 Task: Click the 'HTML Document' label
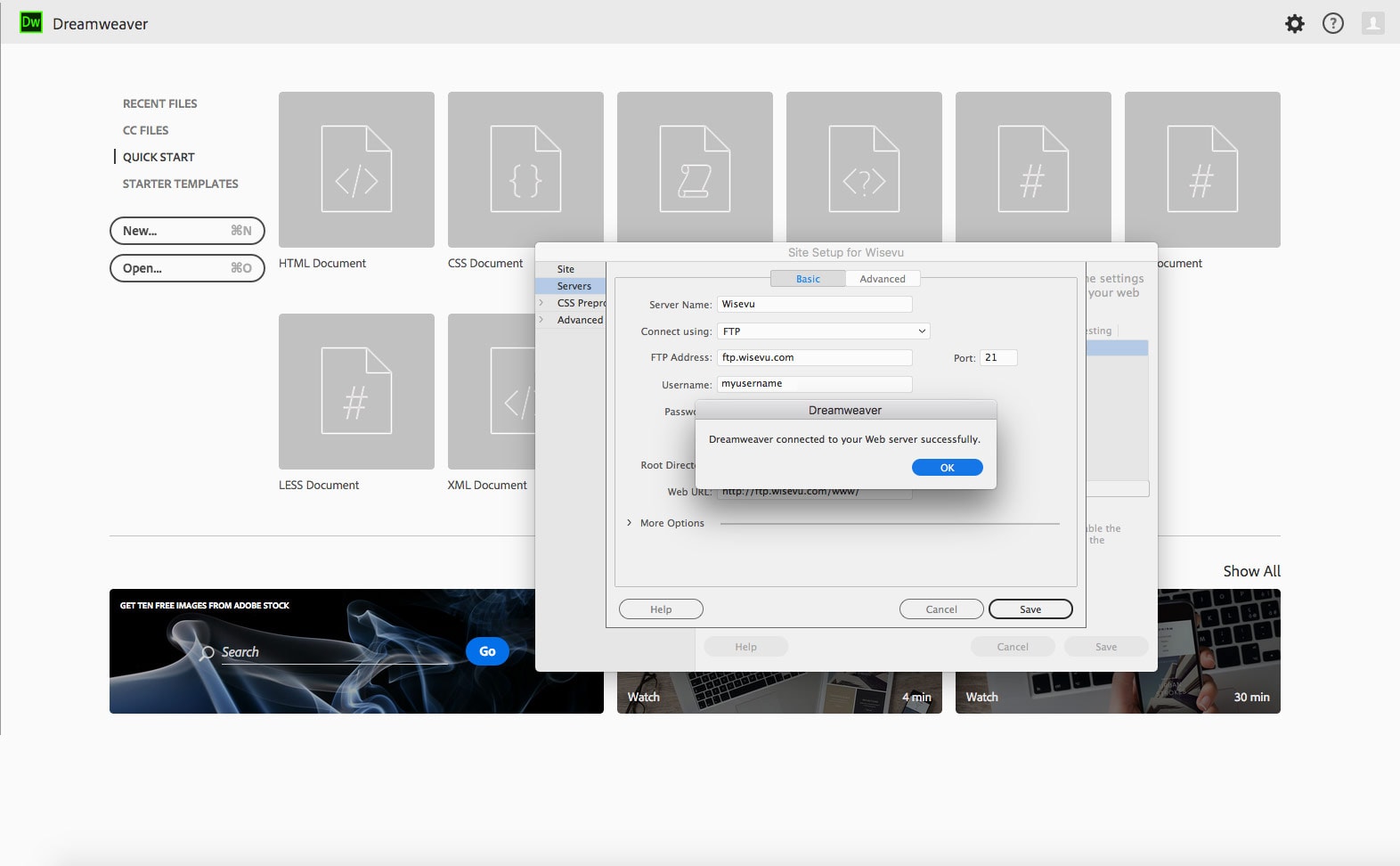[x=322, y=264]
